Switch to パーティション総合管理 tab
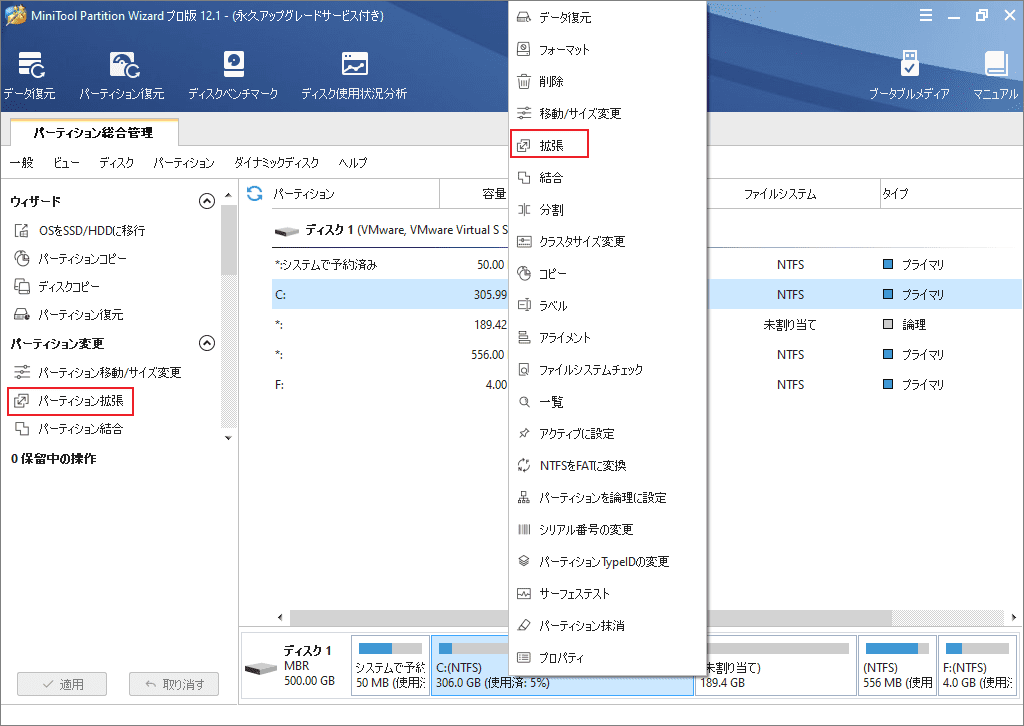This screenshot has width=1024, height=726. [94, 133]
